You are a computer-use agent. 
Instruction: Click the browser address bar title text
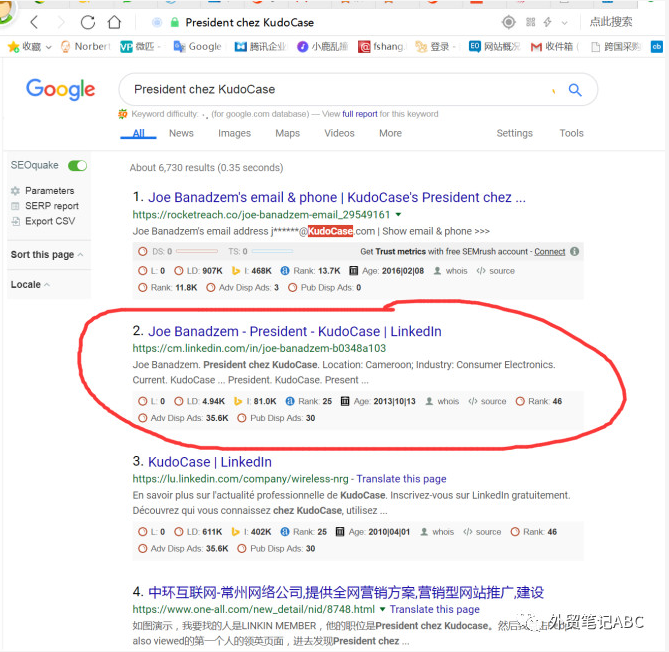[250, 23]
